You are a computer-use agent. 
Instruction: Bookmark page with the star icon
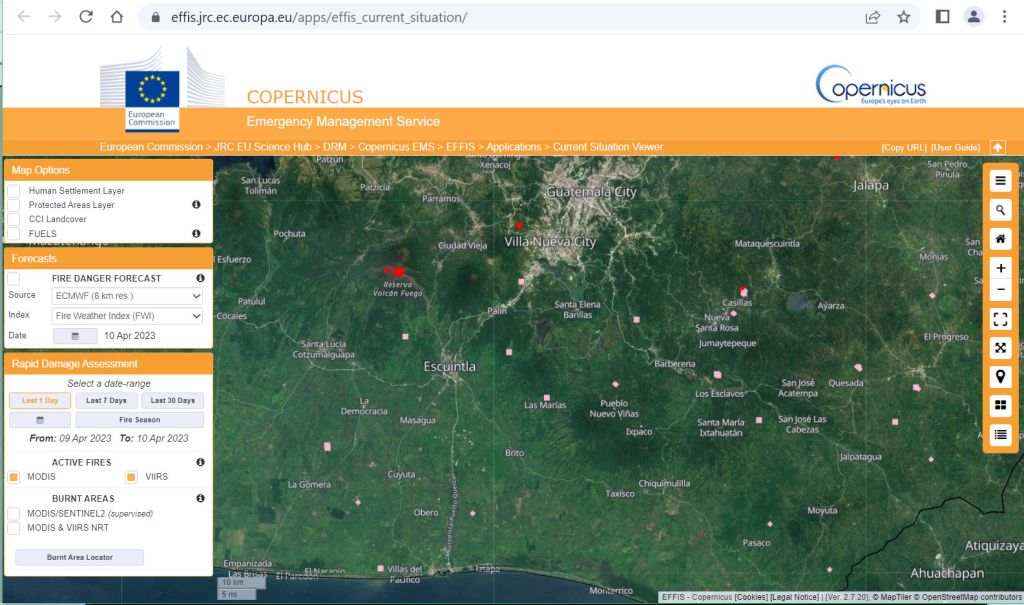pos(904,17)
